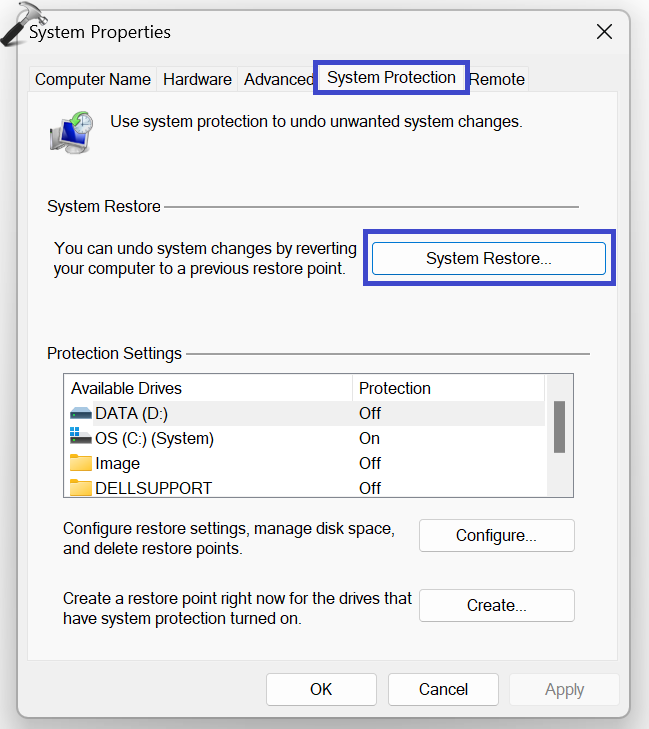Switch to the Computer Name tab
649x729 pixels.
pyautogui.click(x=93, y=79)
